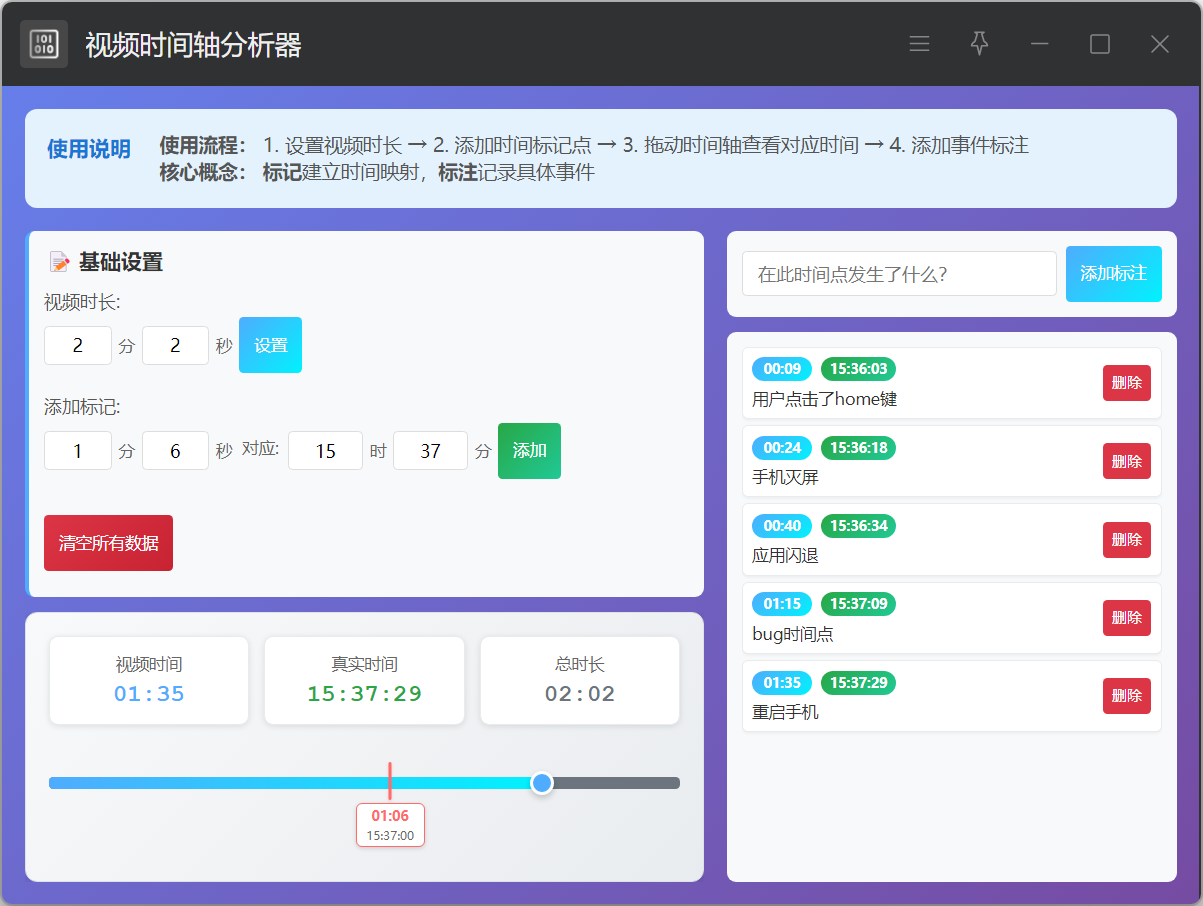
Task: Open the hamburger menu in title bar
Action: tap(919, 44)
